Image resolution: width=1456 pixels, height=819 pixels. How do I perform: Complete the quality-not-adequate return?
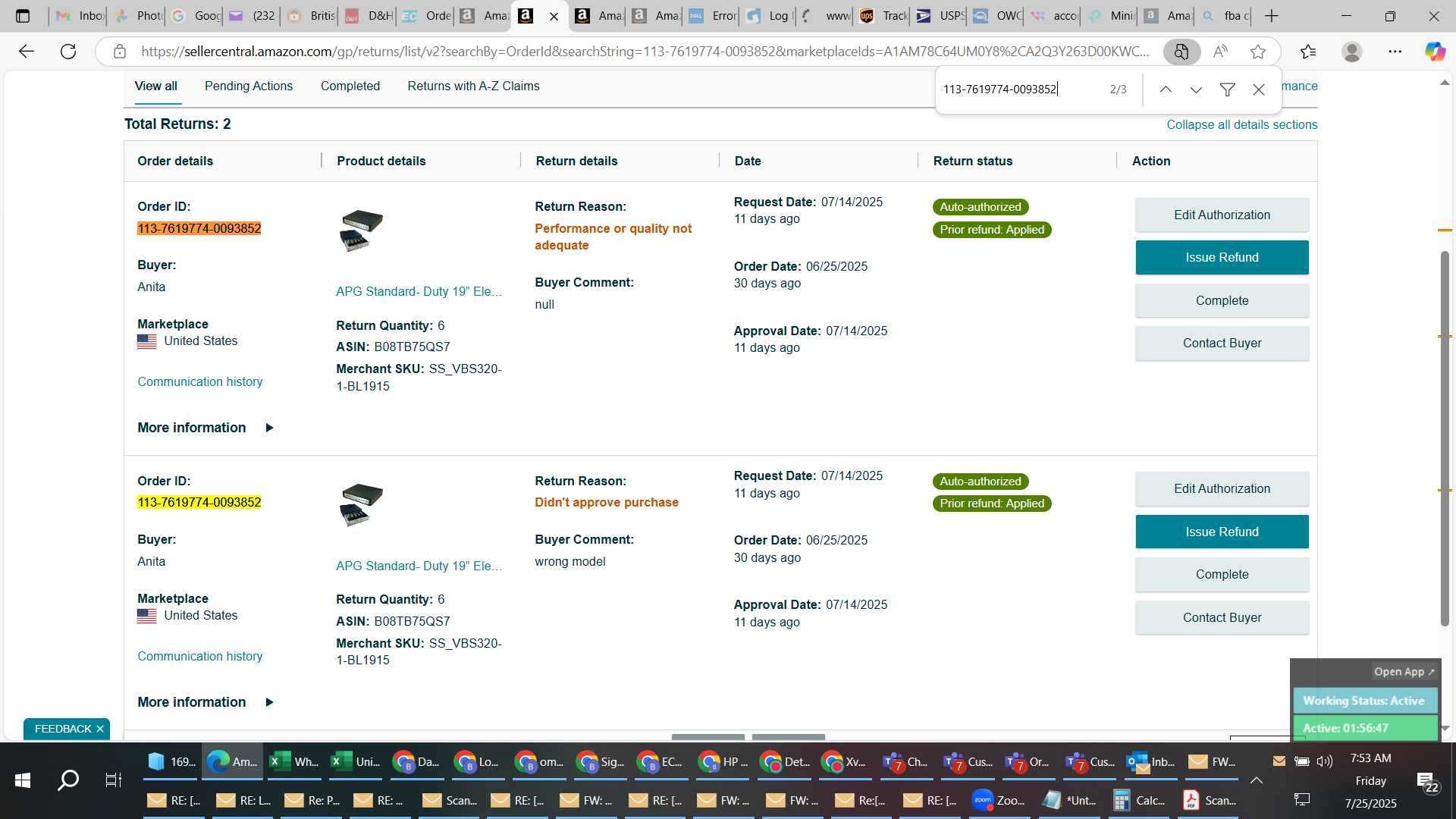[x=1222, y=301]
